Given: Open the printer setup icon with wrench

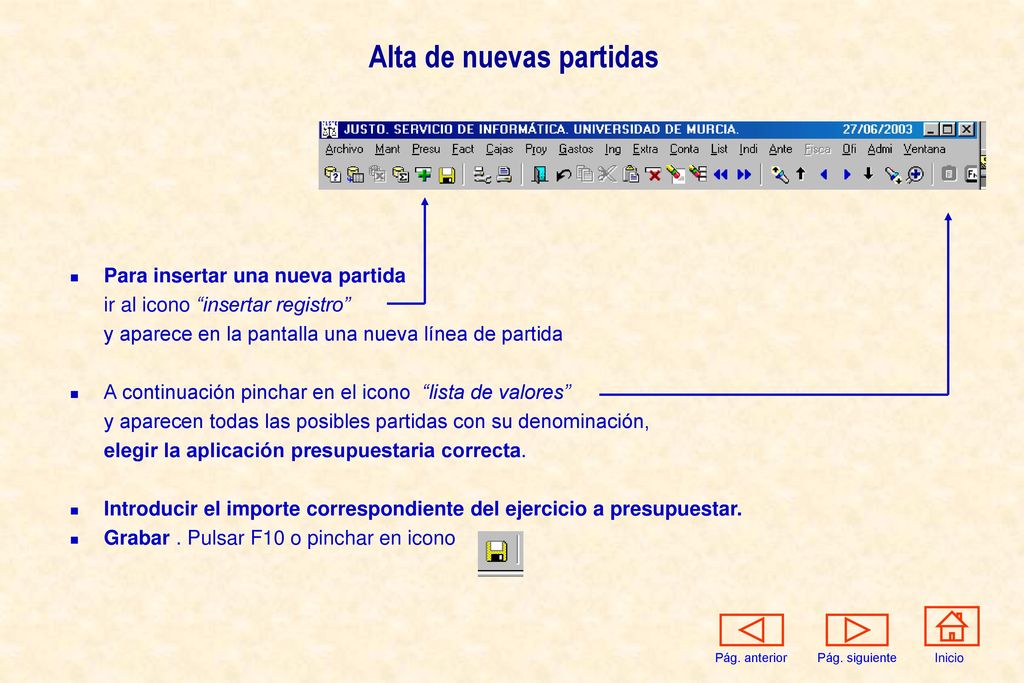Looking at the screenshot, I should coord(482,174).
